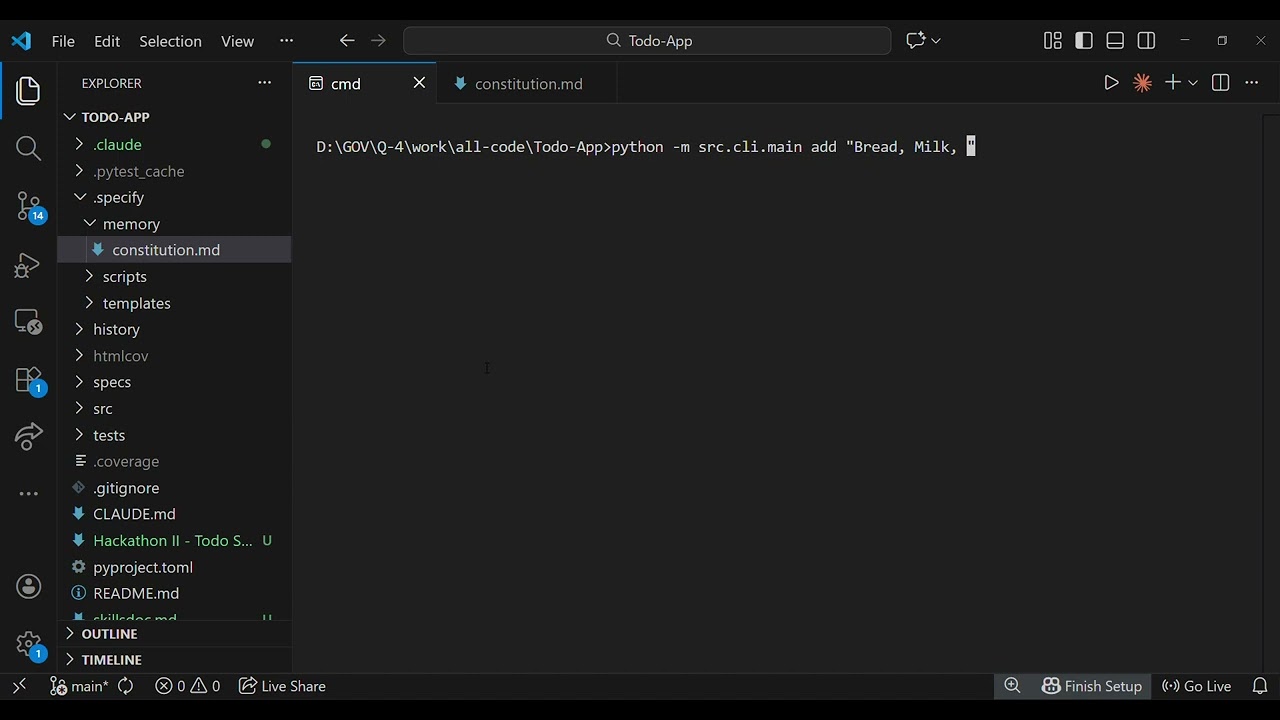1280x720 pixels.
Task: Open the zoom magnifier status bar item
Action: coord(1012,686)
